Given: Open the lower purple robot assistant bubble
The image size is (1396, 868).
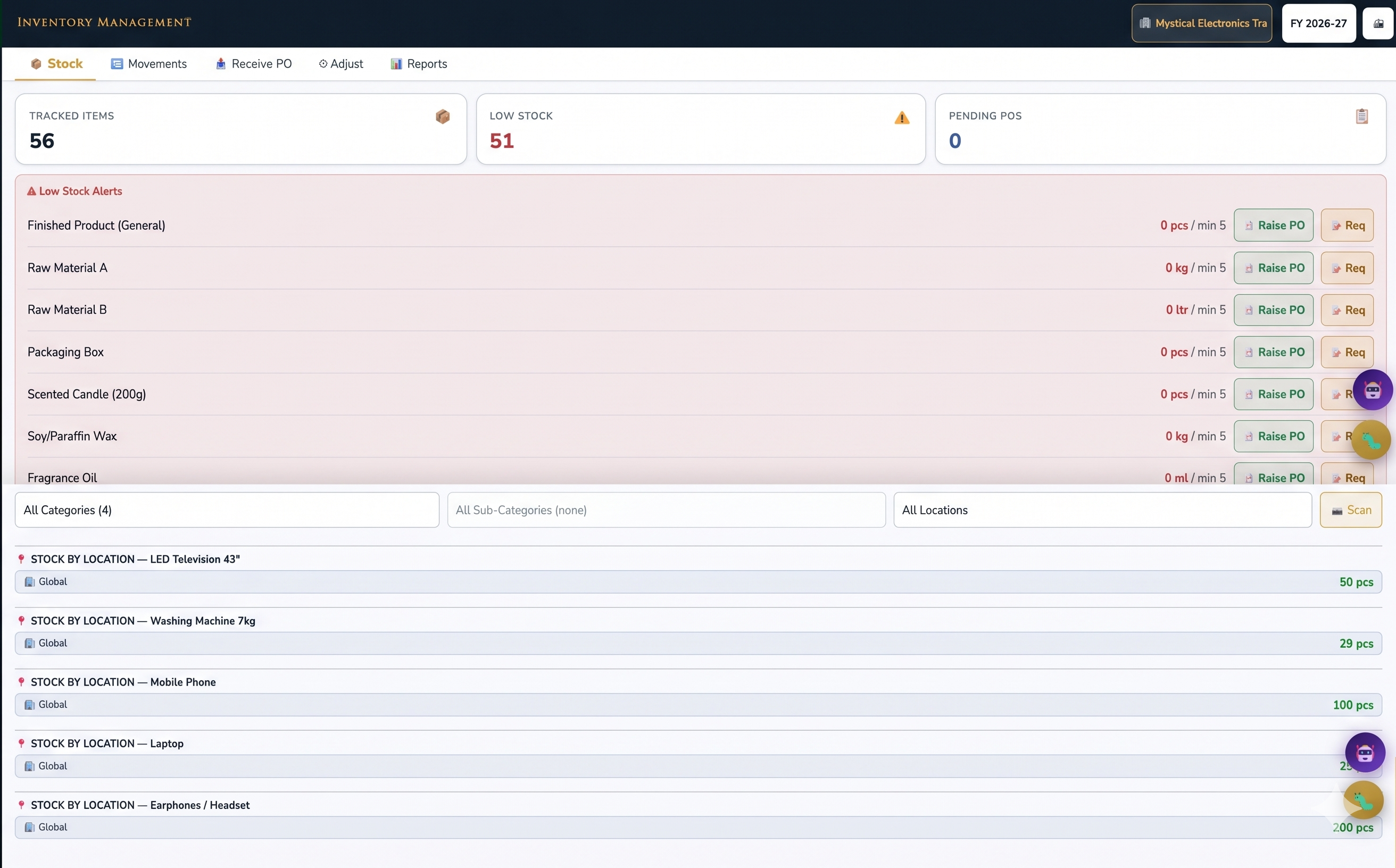Looking at the screenshot, I should tap(1365, 753).
